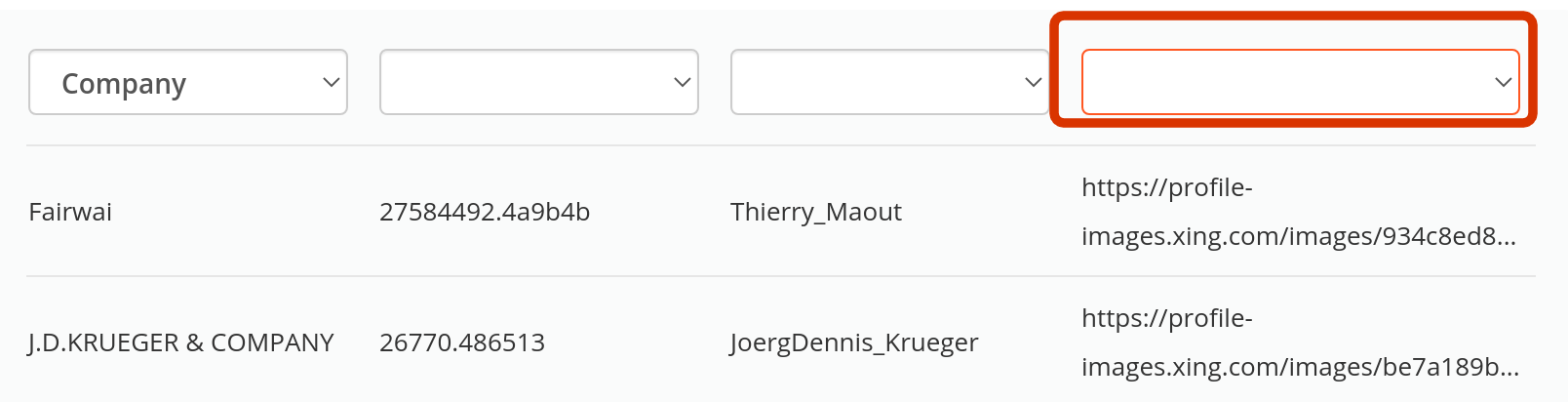Click the chevron arrow in the orange-highlighted dropdown
Screen dimensions: 1568x402
coord(1503,83)
